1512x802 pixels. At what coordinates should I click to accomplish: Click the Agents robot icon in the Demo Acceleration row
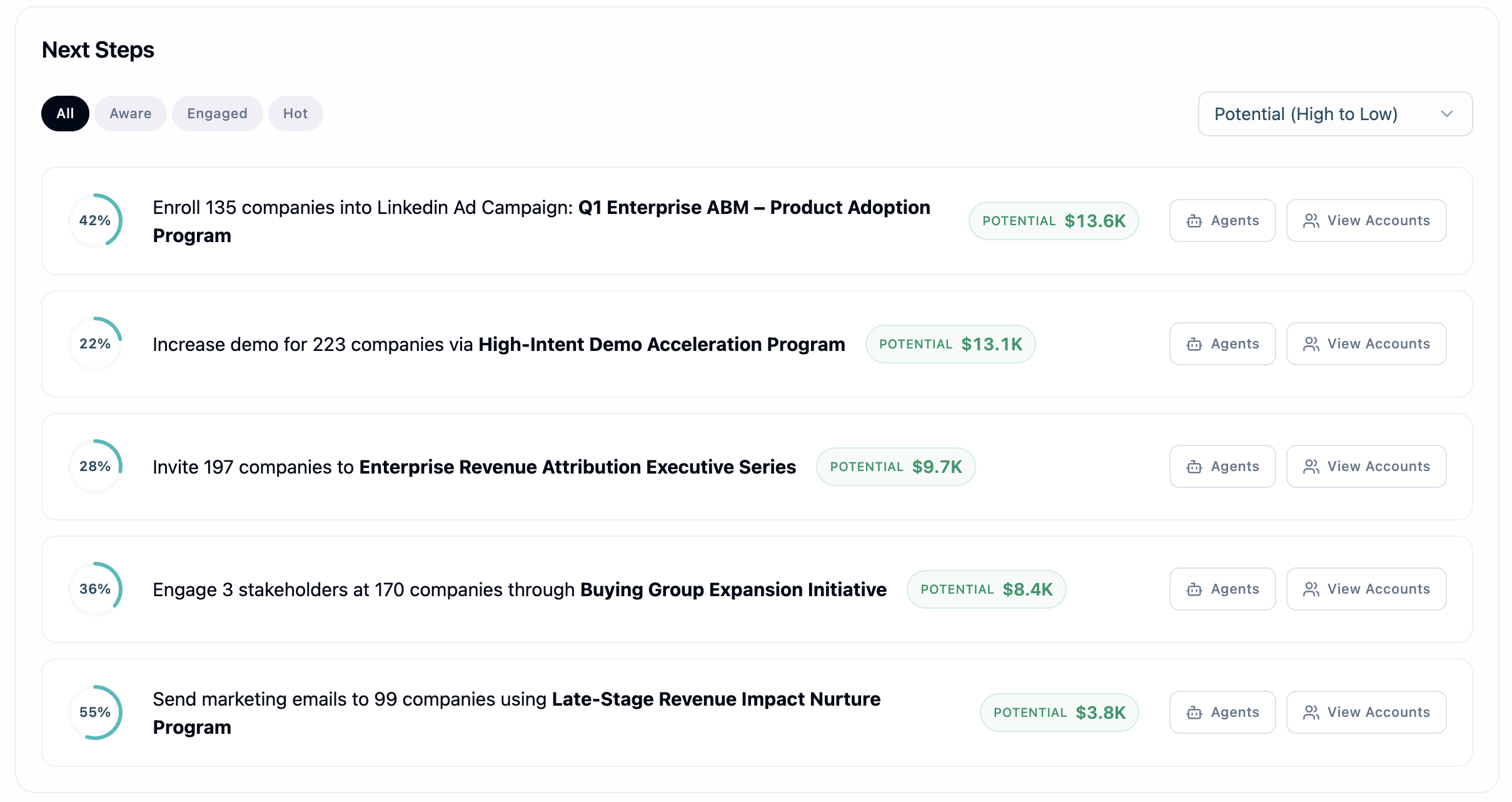coord(1194,344)
